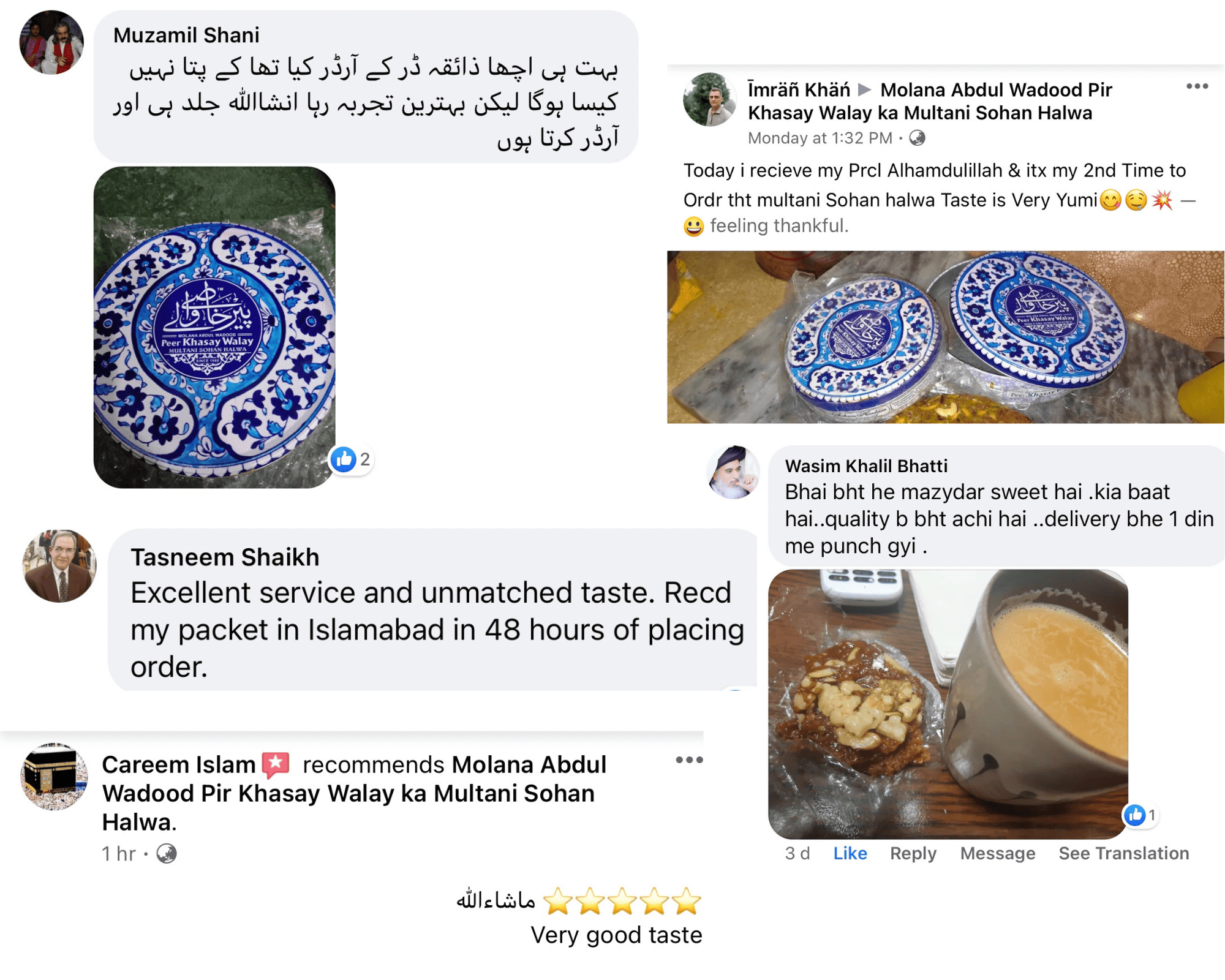This screenshot has height=980, width=1225.
Task: Open the three-dot menu on Imran Khan's post
Action: point(1197,86)
